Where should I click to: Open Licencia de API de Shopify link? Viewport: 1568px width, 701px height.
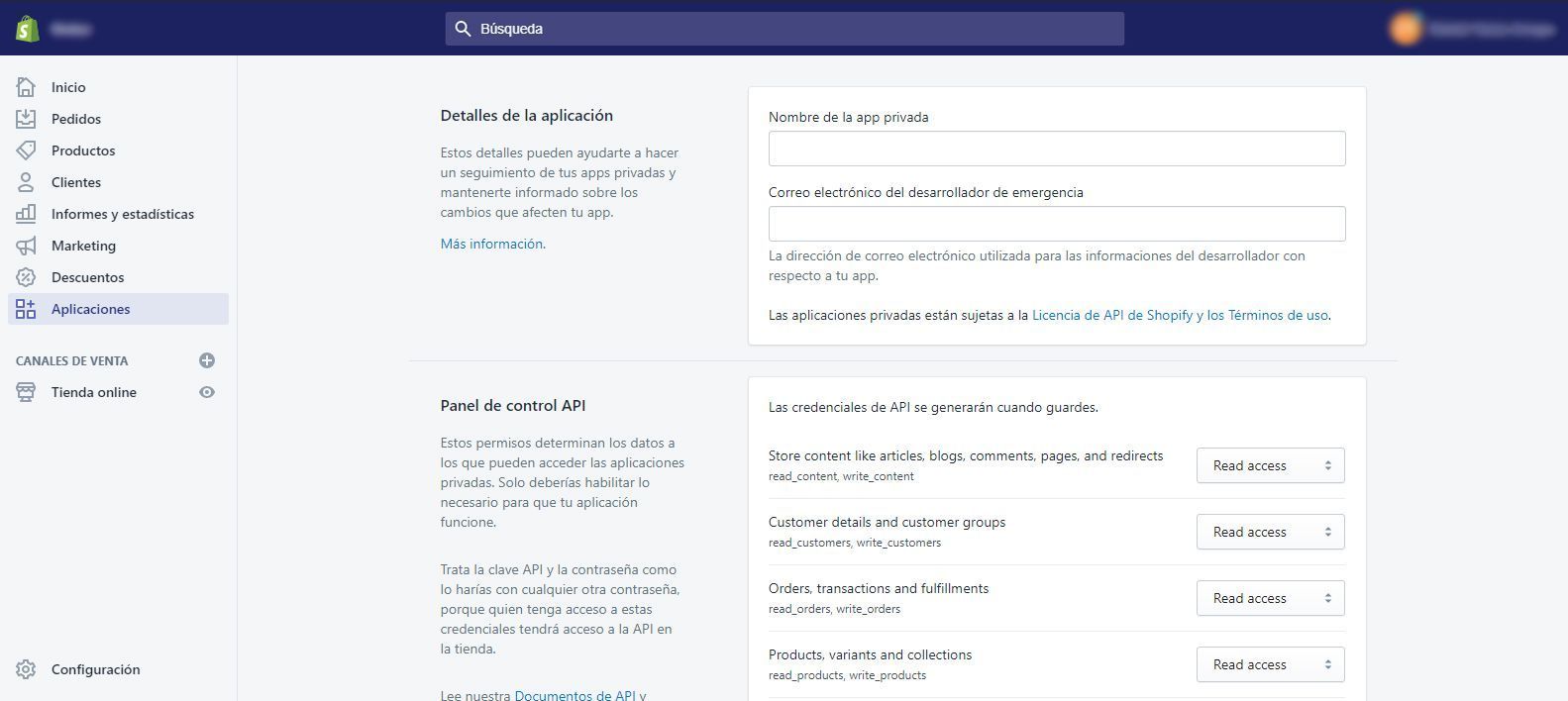click(x=1180, y=315)
